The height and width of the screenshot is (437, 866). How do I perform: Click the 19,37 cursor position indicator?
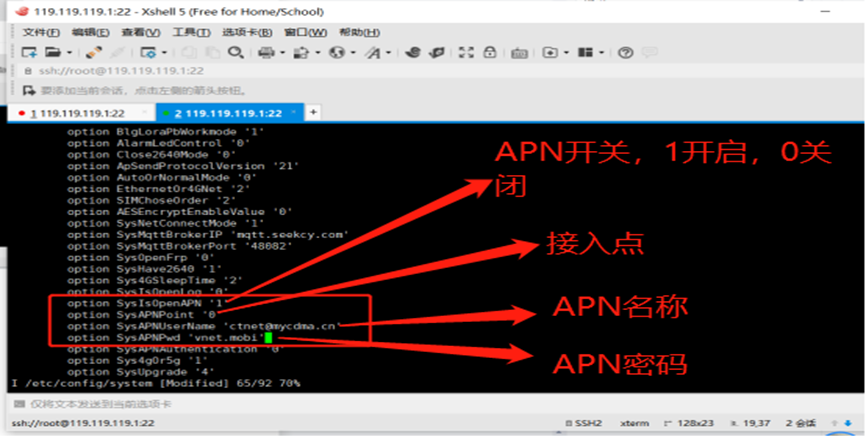(x=750, y=423)
